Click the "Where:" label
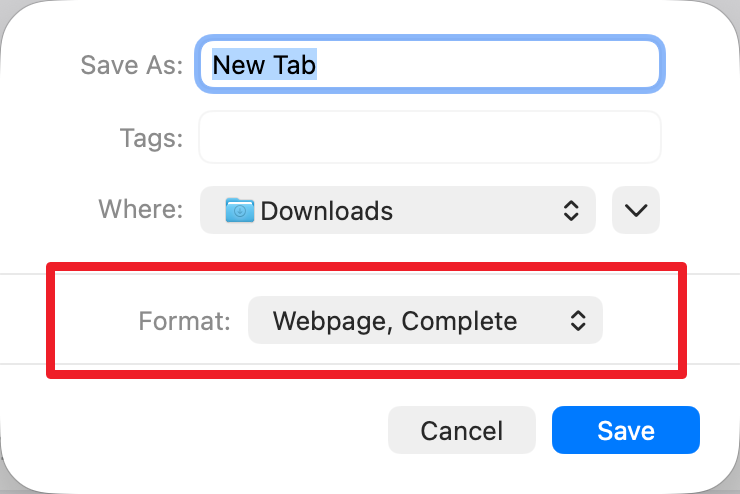This screenshot has width=740, height=494. click(141, 210)
